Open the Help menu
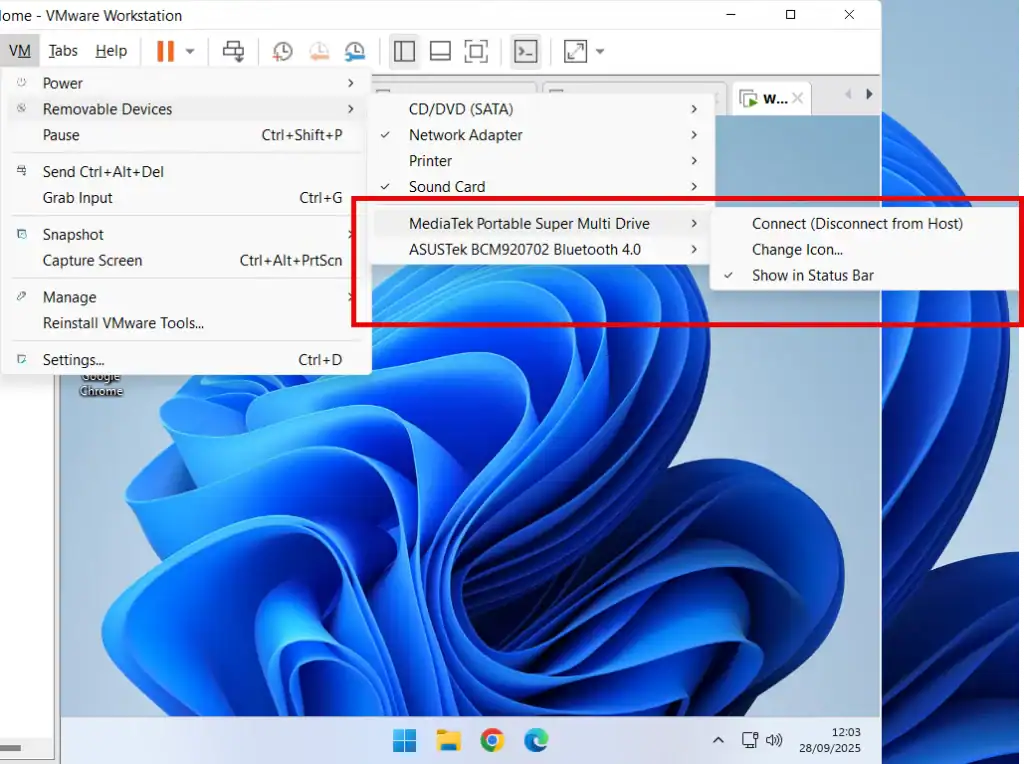Viewport: 1024px width, 764px height. [x=111, y=50]
